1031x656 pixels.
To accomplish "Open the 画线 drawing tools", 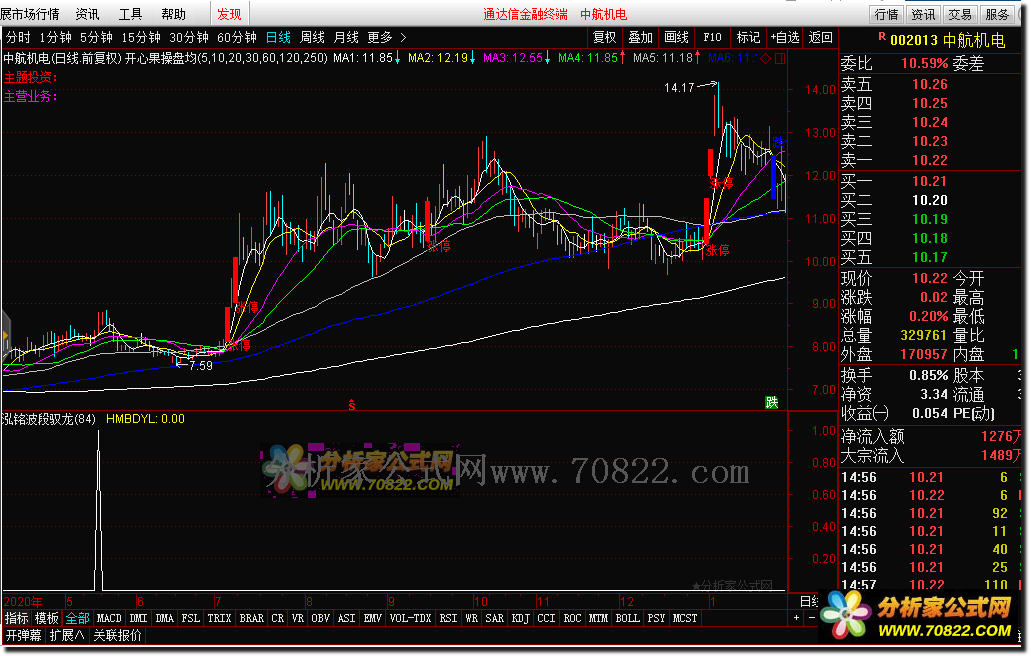I will (x=676, y=37).
